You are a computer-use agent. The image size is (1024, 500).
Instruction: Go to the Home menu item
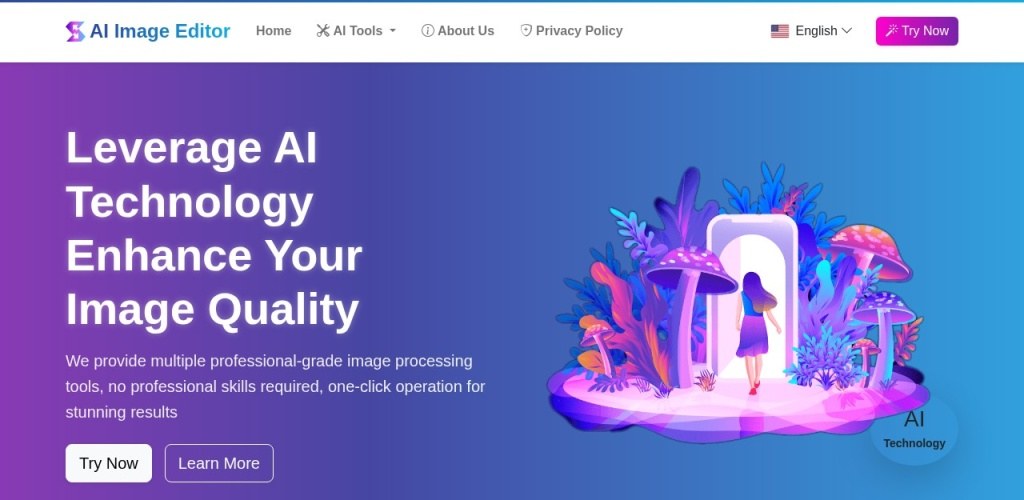[274, 31]
